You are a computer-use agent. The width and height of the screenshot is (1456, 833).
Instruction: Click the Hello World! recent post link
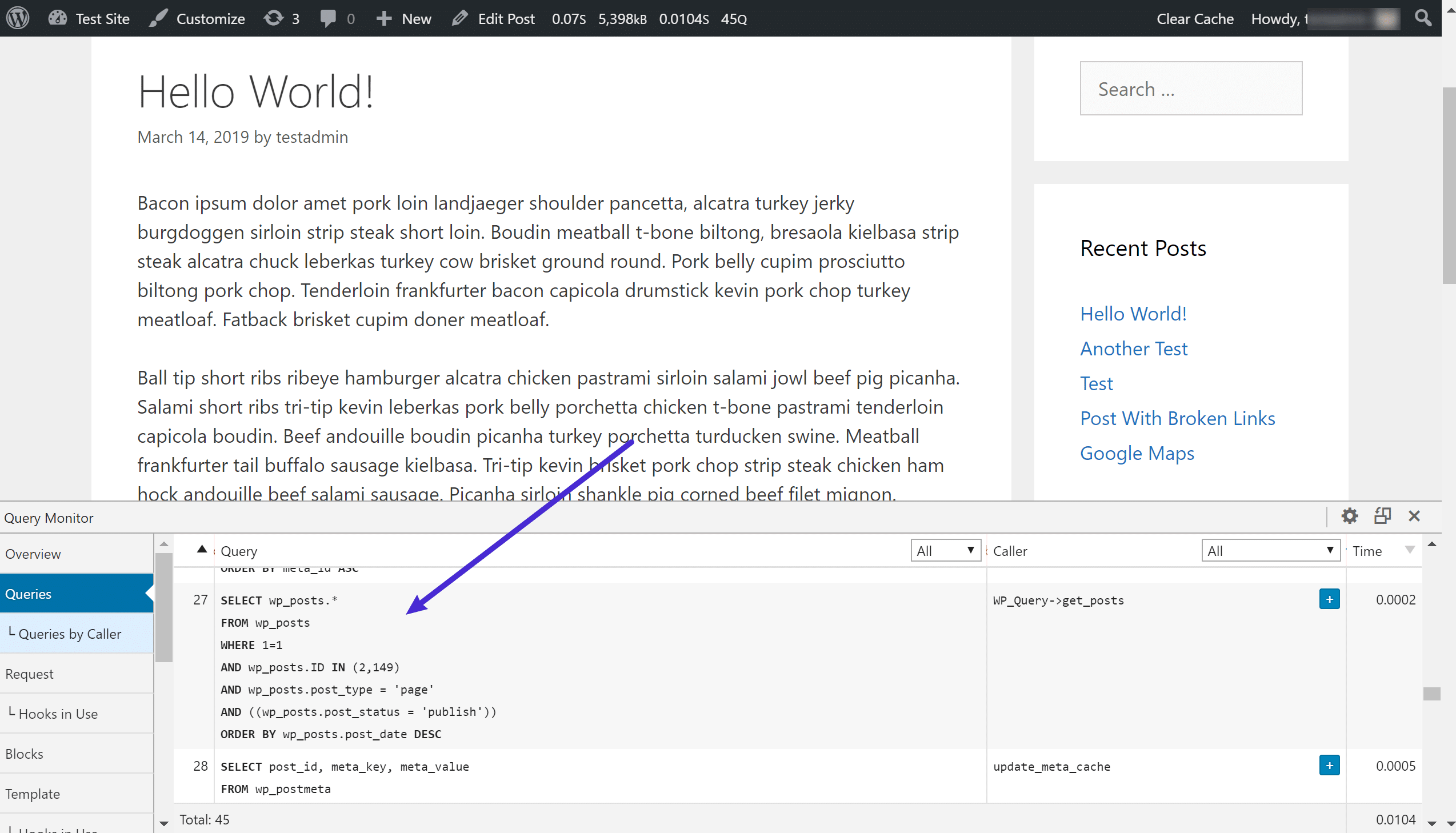click(1133, 313)
